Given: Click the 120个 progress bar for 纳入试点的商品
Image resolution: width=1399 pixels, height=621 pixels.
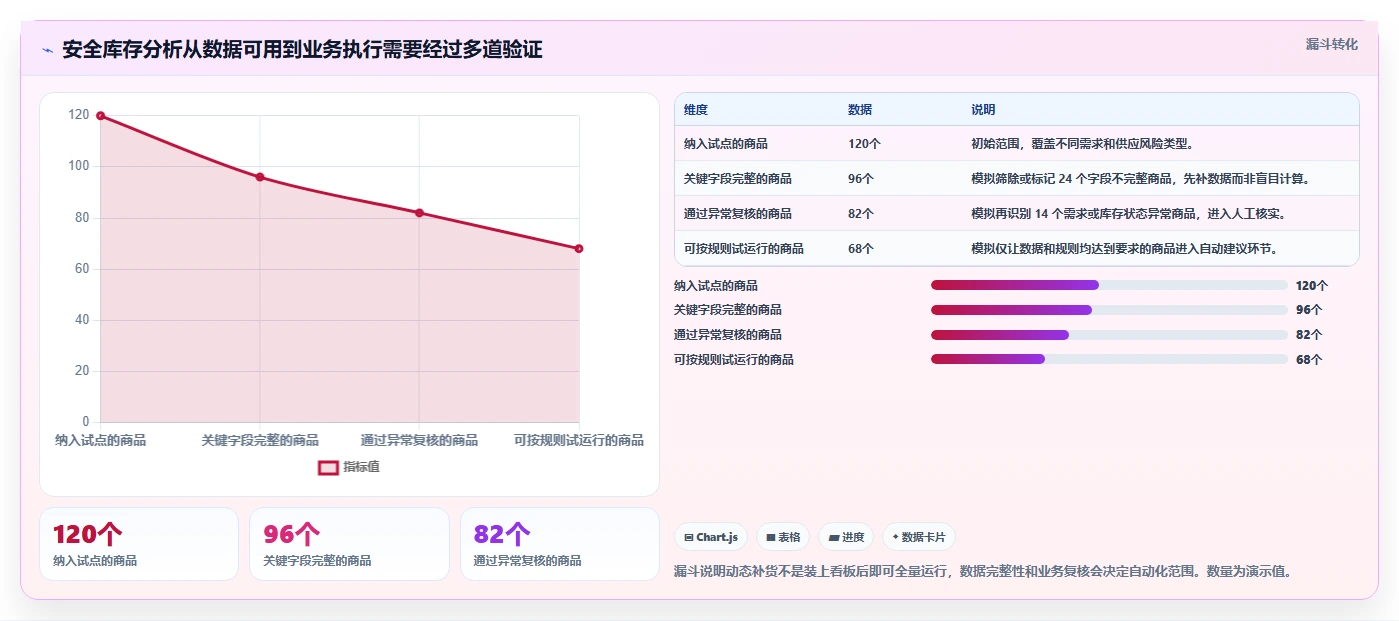Looking at the screenshot, I should [1109, 285].
